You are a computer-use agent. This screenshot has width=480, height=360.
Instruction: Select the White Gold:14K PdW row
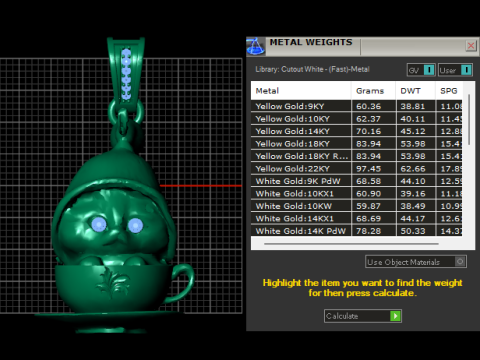[x=356, y=231]
